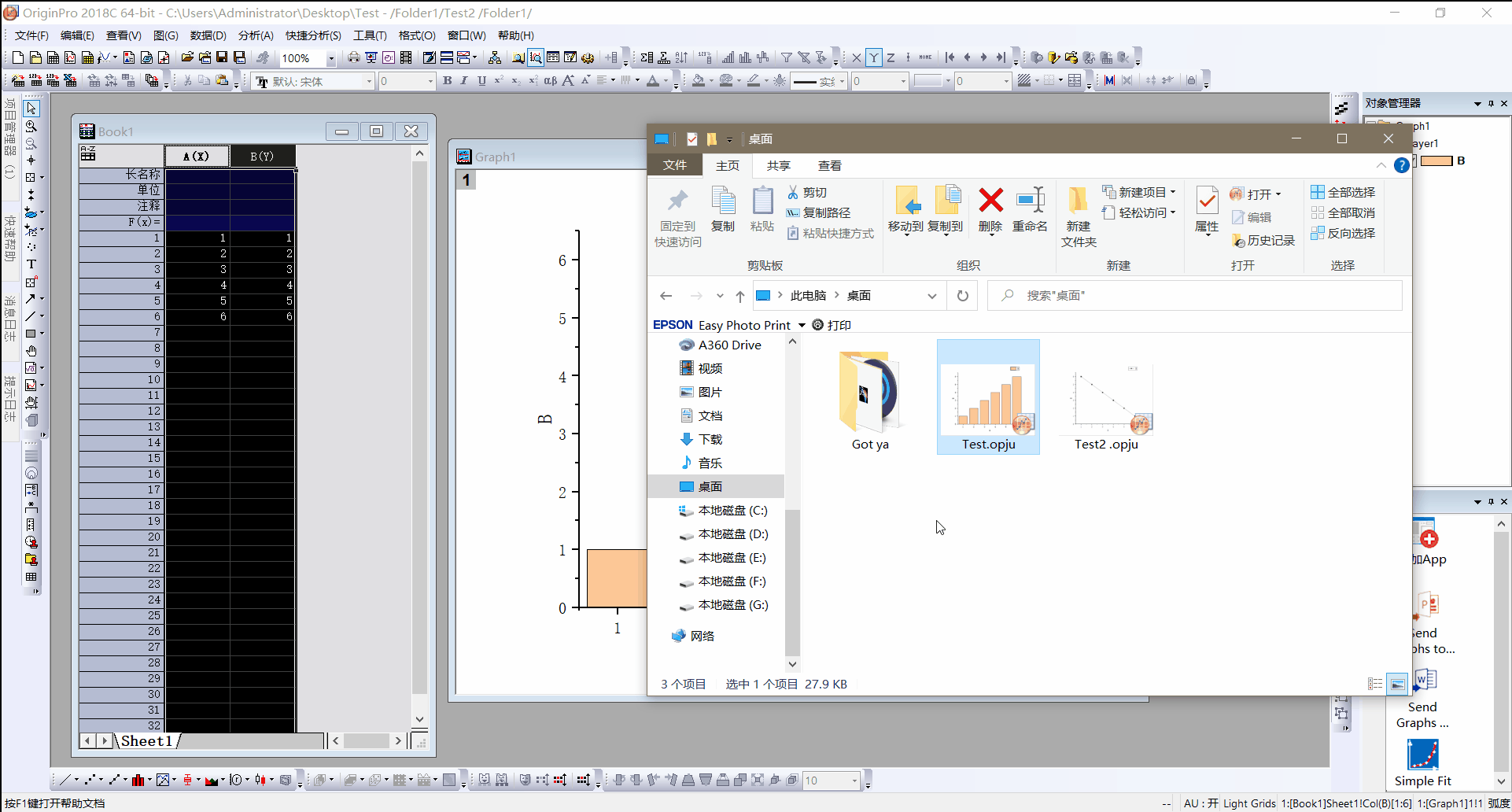Select the Arrow drawing tool
Image resolution: width=1512 pixels, height=812 pixels.
coord(30,299)
